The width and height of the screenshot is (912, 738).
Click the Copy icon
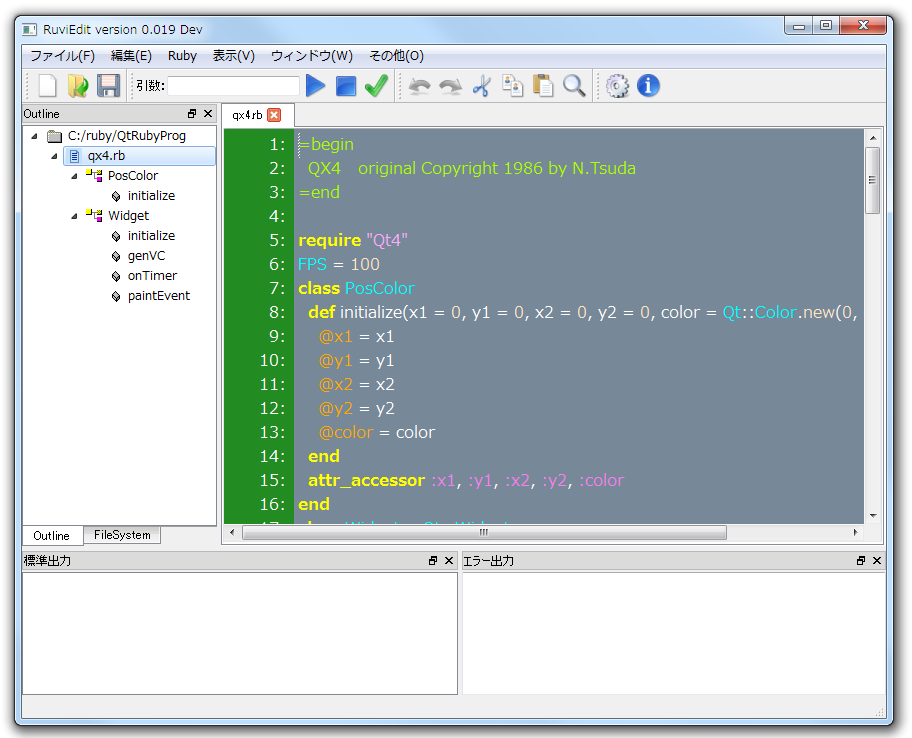coord(512,86)
